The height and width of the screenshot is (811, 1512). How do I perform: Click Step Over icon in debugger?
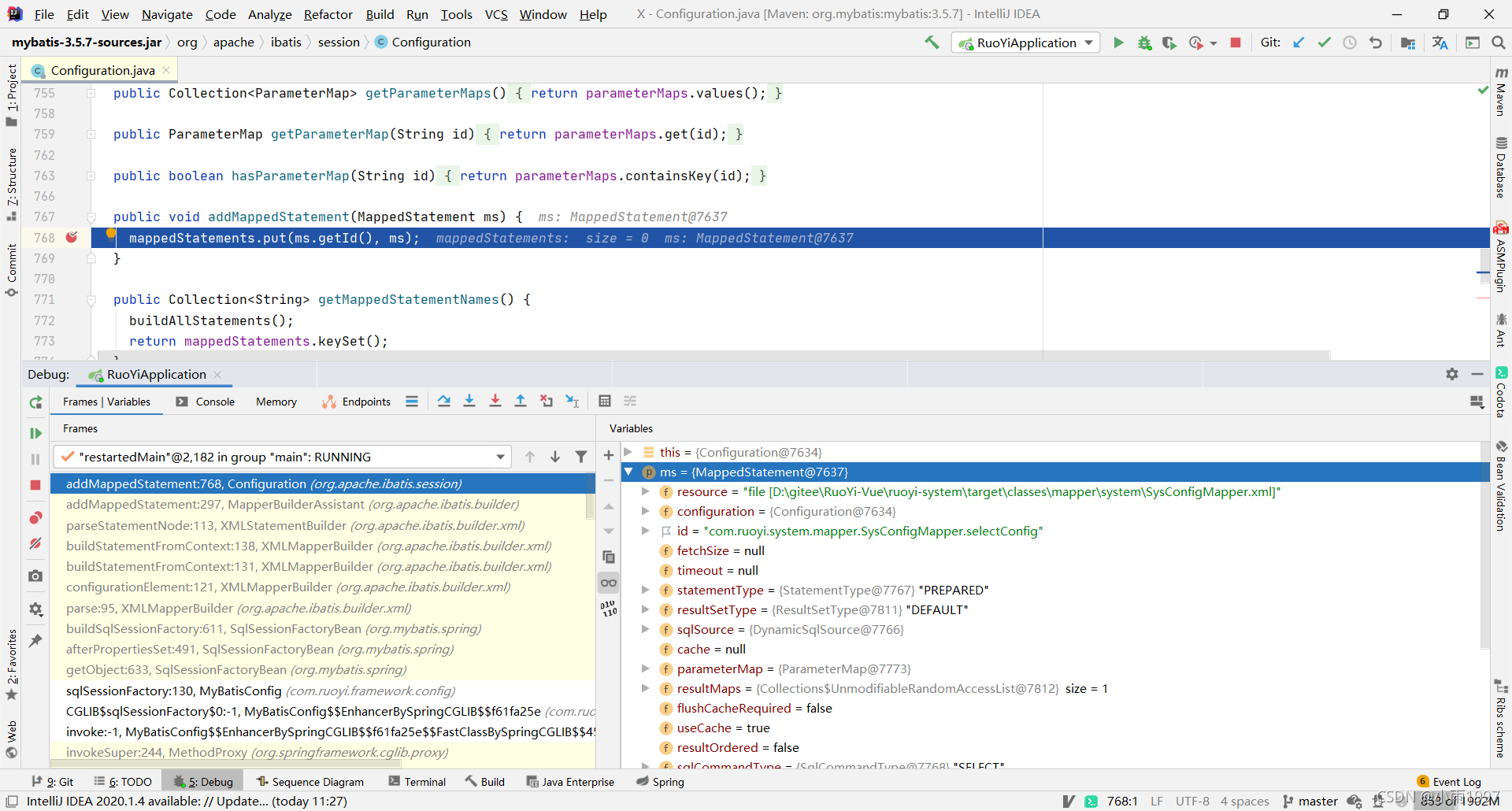pyautogui.click(x=444, y=402)
